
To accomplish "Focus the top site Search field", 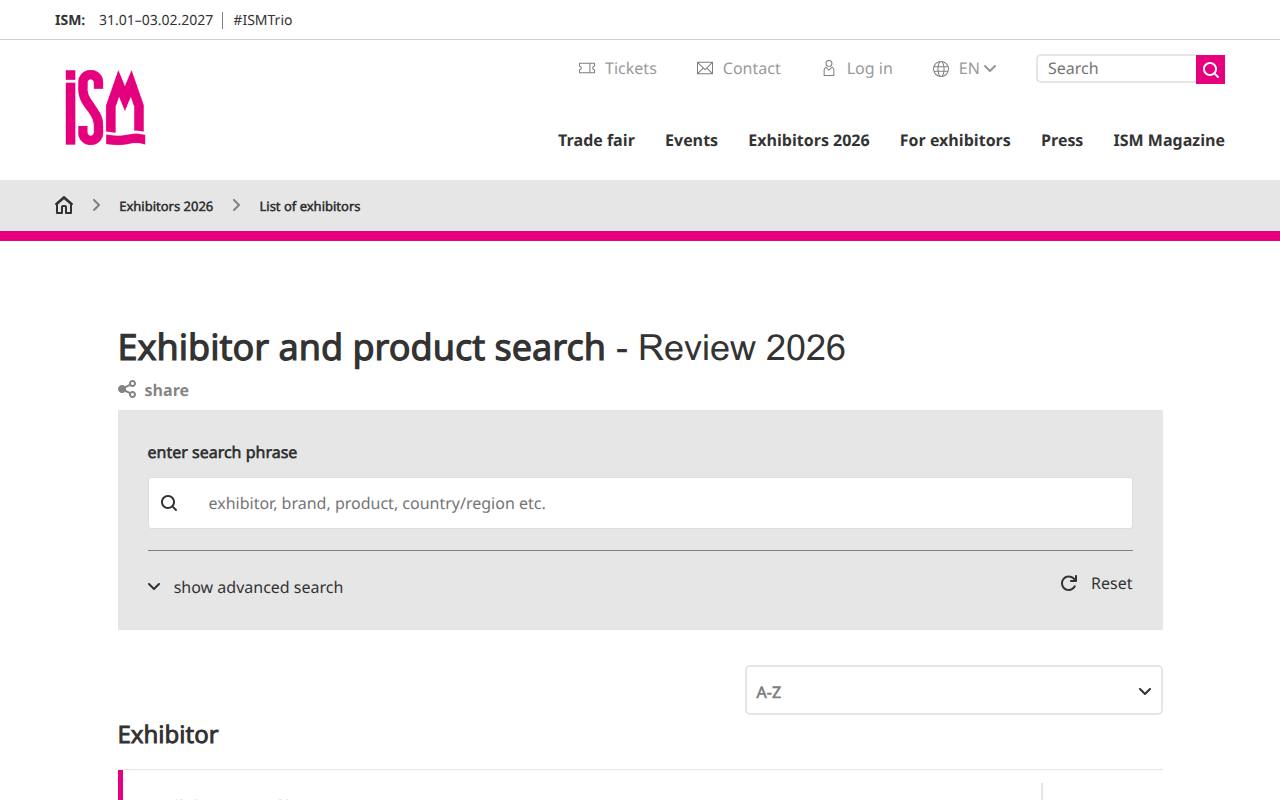I will point(1116,69).
